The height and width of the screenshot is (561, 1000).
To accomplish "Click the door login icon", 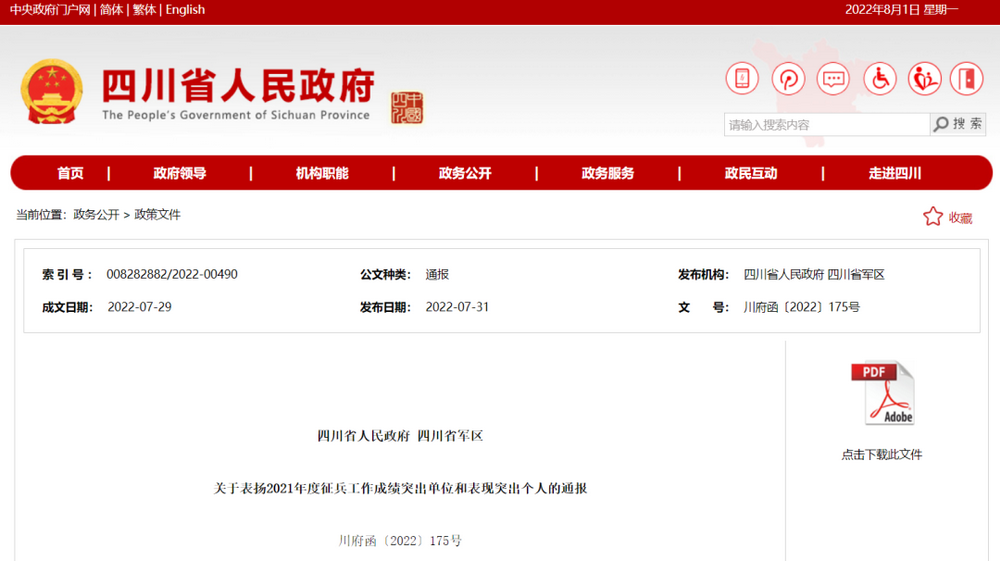I will coord(966,79).
